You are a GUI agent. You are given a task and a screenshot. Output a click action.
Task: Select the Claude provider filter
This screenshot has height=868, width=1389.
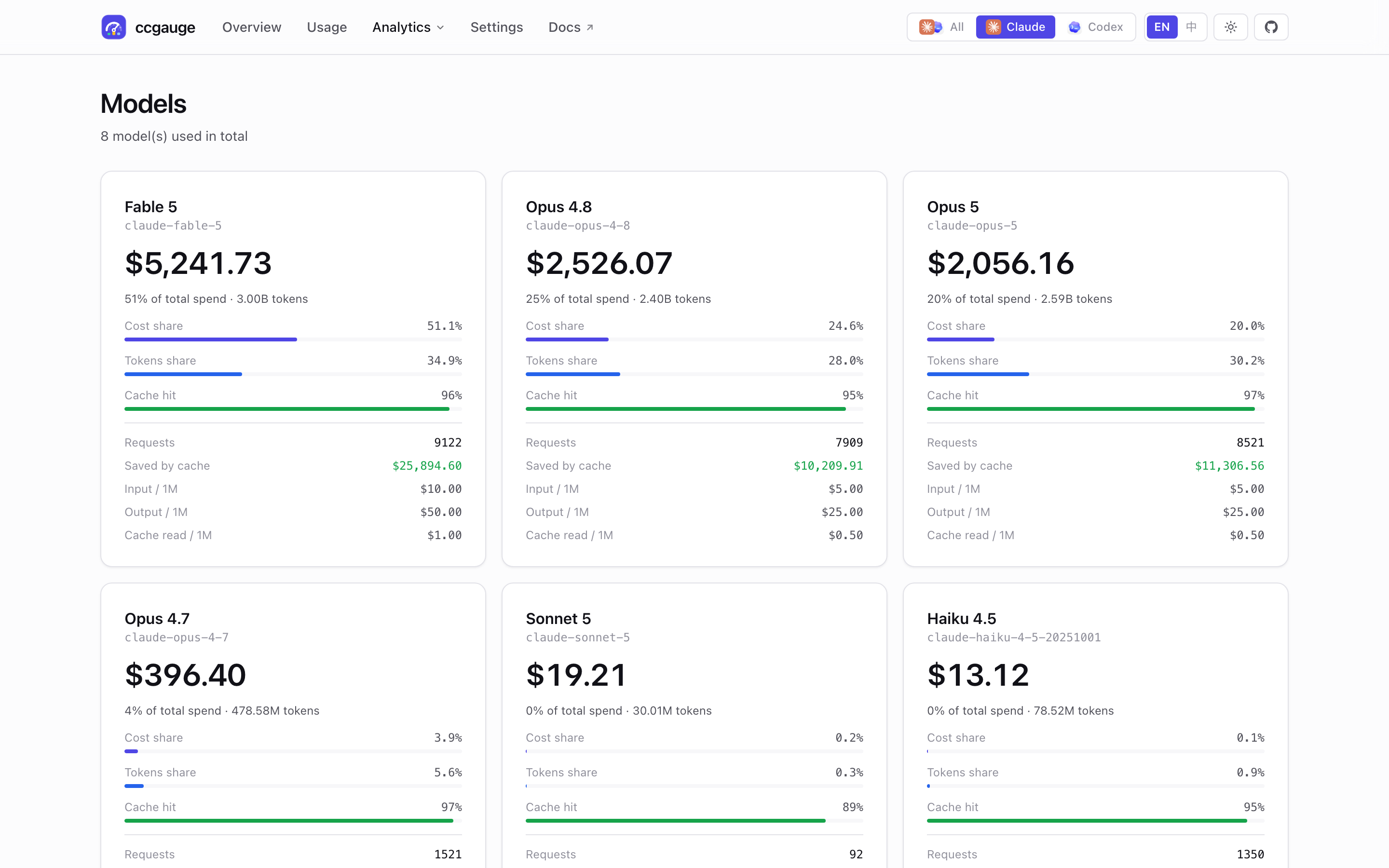click(x=1015, y=27)
